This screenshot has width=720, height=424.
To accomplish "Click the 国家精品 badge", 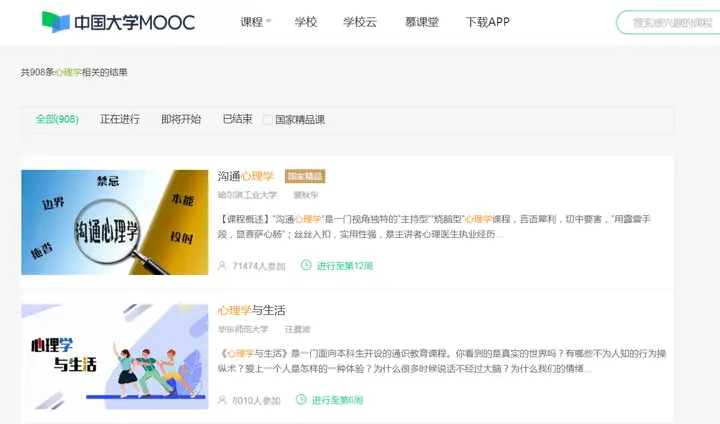I will 305,176.
